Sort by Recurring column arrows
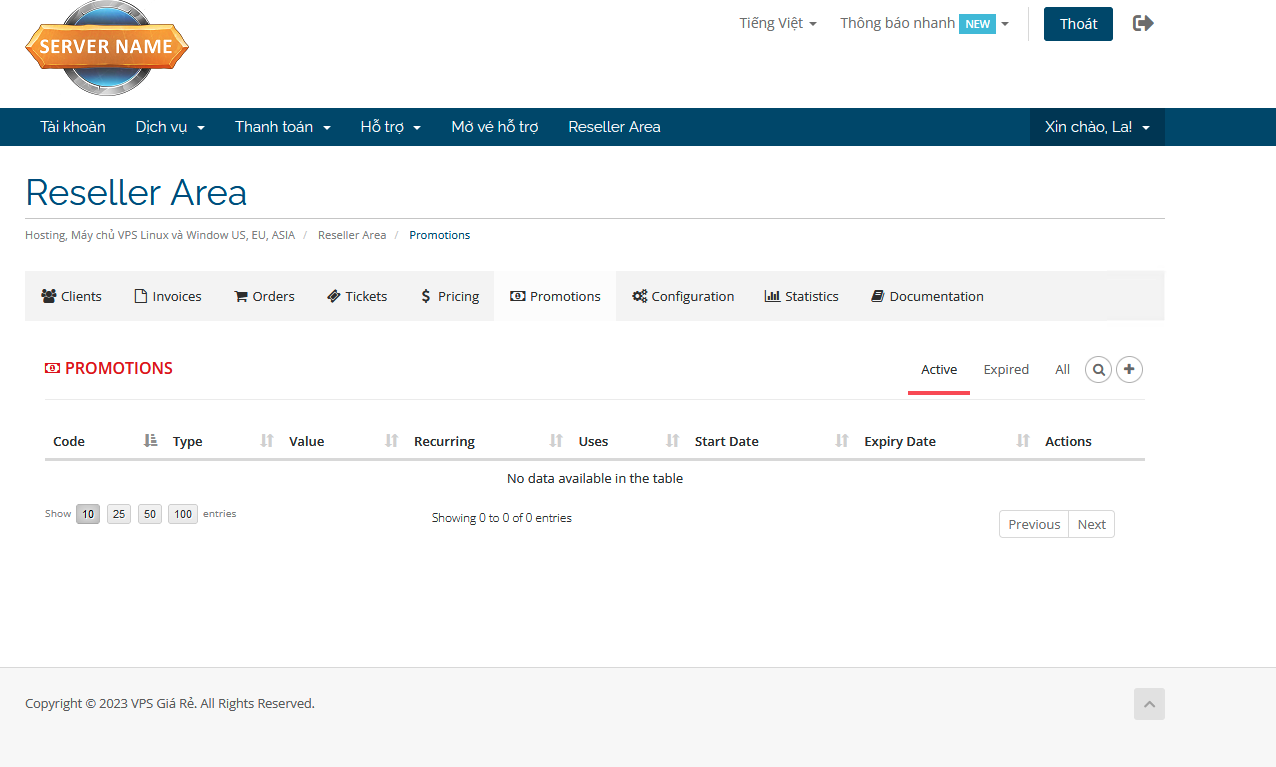This screenshot has height=767, width=1276. click(556, 441)
